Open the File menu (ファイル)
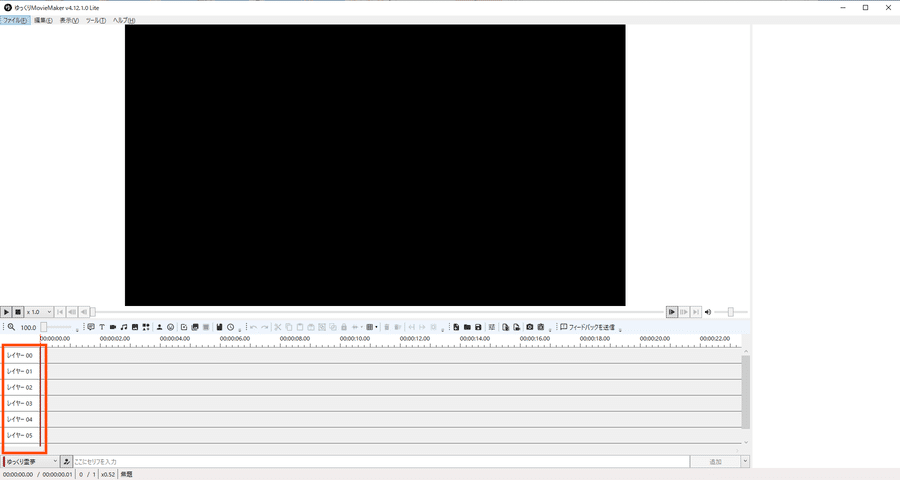 pyautogui.click(x=15, y=20)
